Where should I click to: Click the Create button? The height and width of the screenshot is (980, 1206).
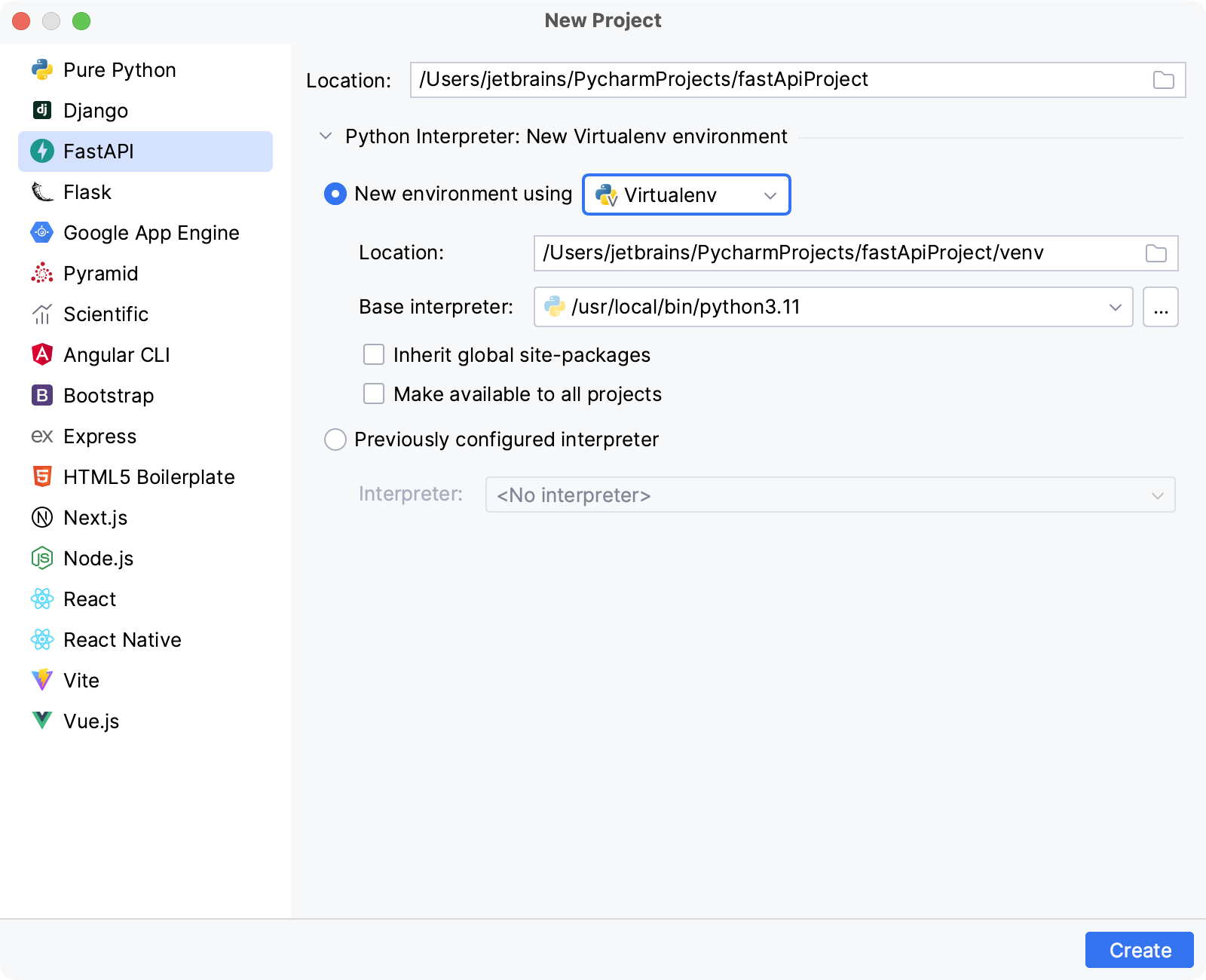pyautogui.click(x=1140, y=950)
